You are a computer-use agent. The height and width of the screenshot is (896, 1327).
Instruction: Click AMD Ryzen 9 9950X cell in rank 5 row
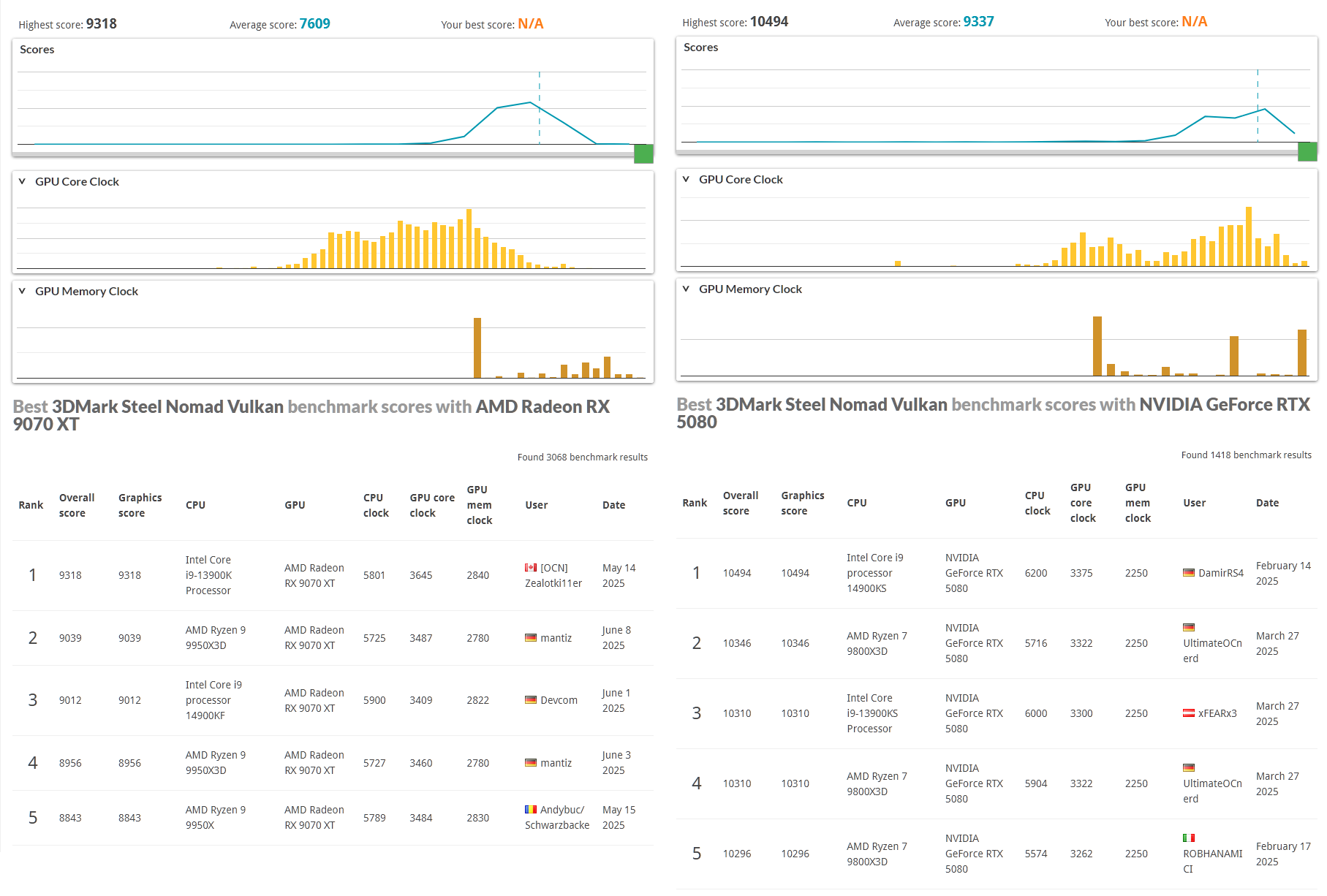click(x=216, y=818)
